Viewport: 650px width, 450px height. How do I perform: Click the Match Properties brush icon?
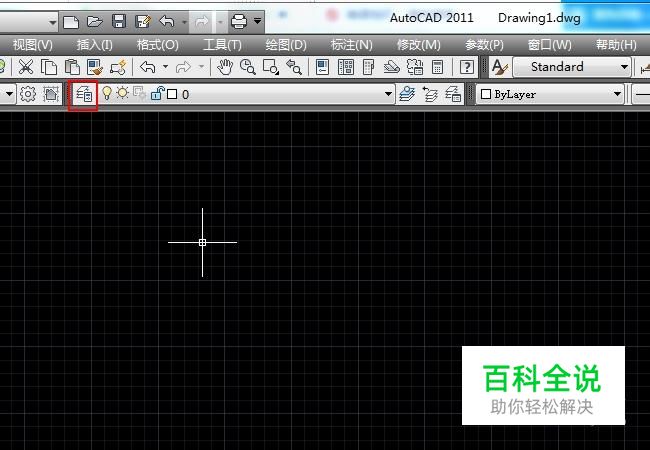(95, 67)
